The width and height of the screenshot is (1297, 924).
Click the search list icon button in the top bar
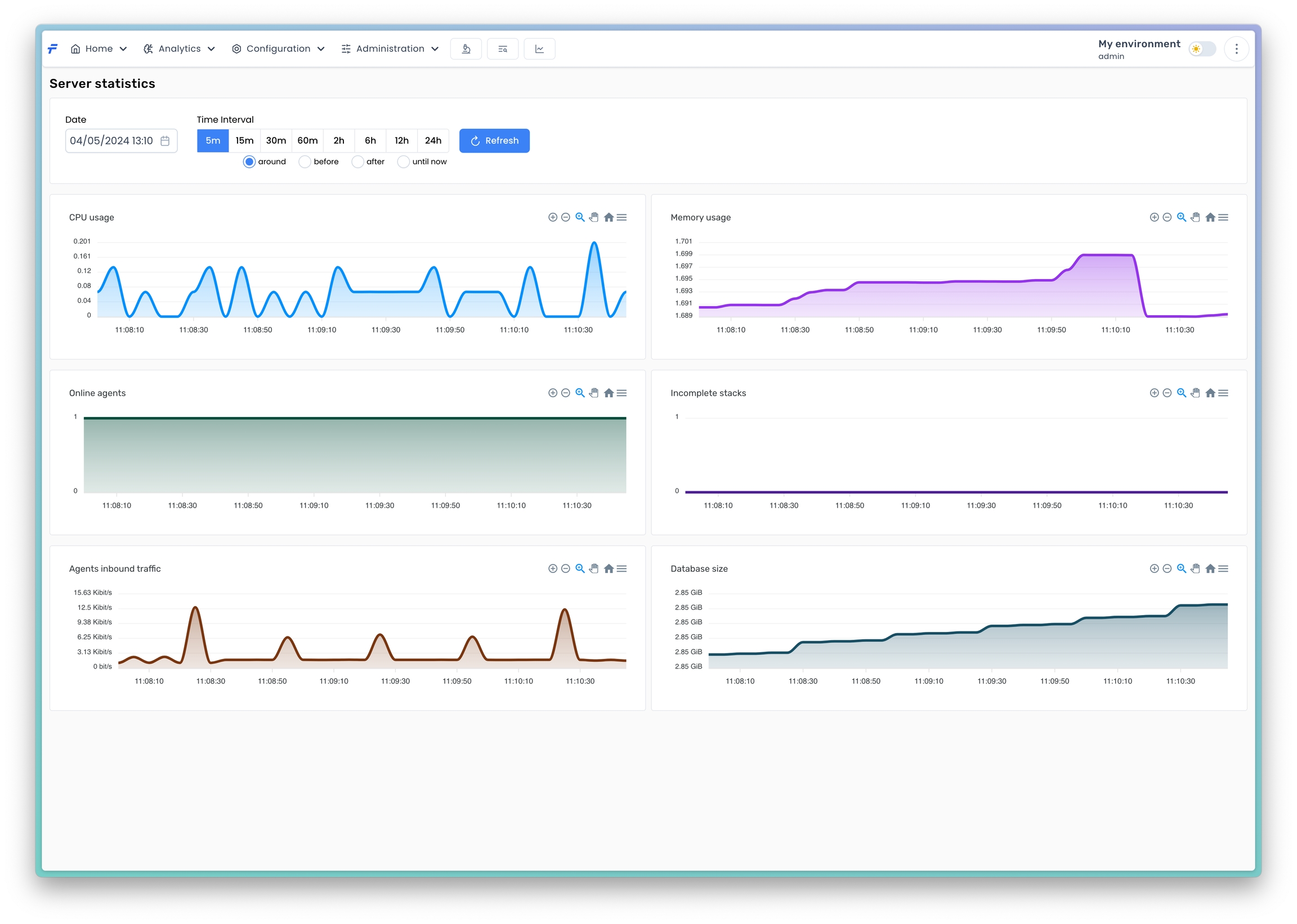[x=503, y=49]
